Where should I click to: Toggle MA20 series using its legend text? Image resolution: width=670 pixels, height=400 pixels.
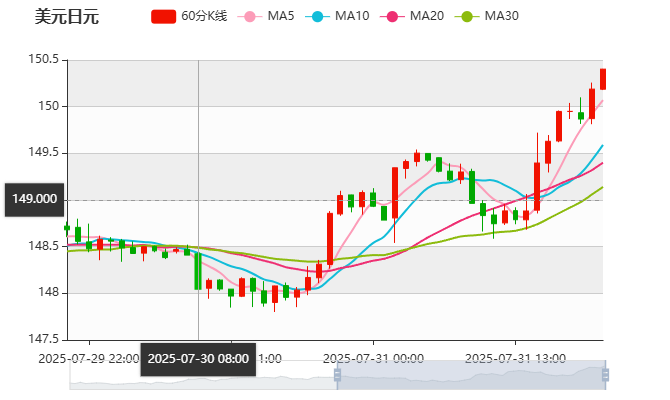427,16
